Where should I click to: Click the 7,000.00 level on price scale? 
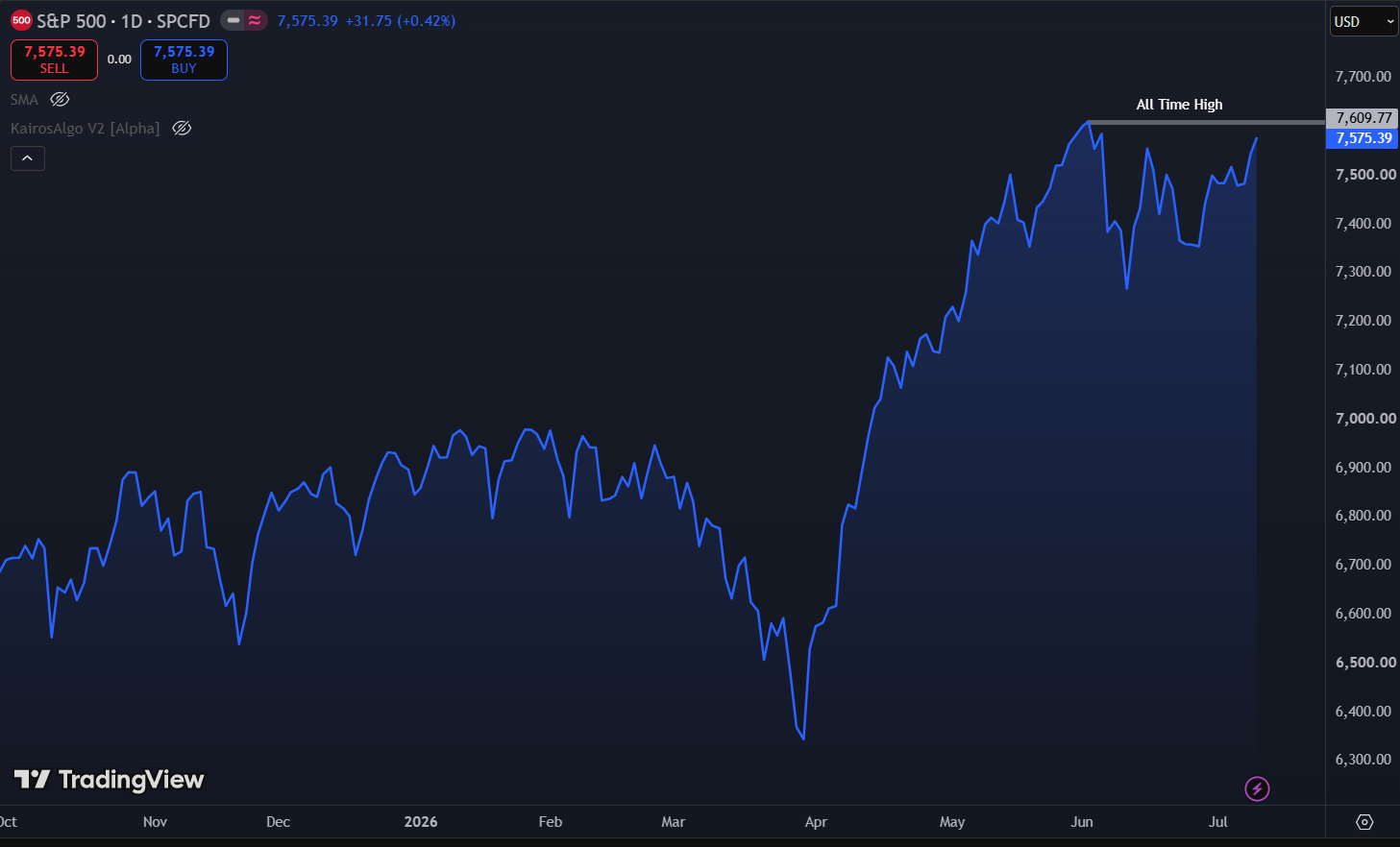point(1365,418)
